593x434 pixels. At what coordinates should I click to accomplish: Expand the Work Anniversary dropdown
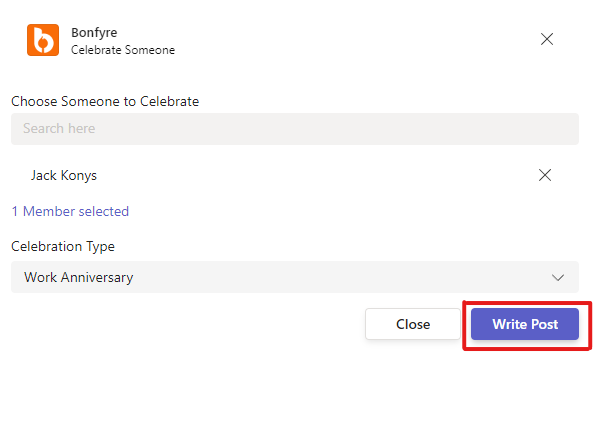pos(295,277)
